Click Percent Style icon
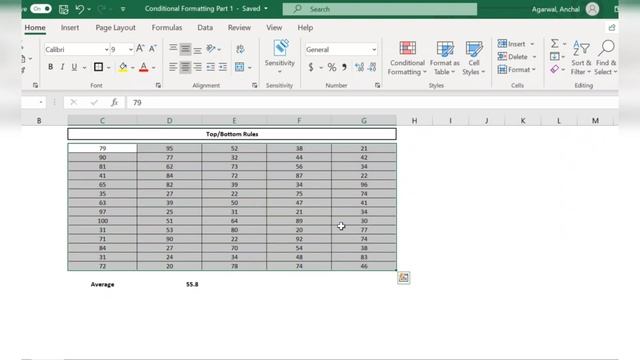The height and width of the screenshot is (360, 640). [332, 67]
